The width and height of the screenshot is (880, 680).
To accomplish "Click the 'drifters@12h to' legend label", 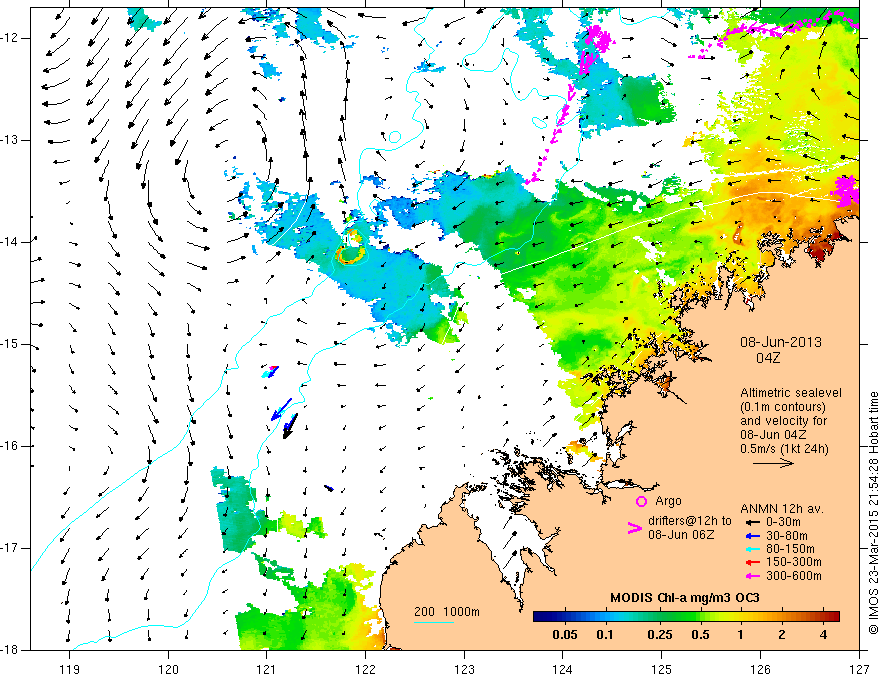I will [x=690, y=521].
